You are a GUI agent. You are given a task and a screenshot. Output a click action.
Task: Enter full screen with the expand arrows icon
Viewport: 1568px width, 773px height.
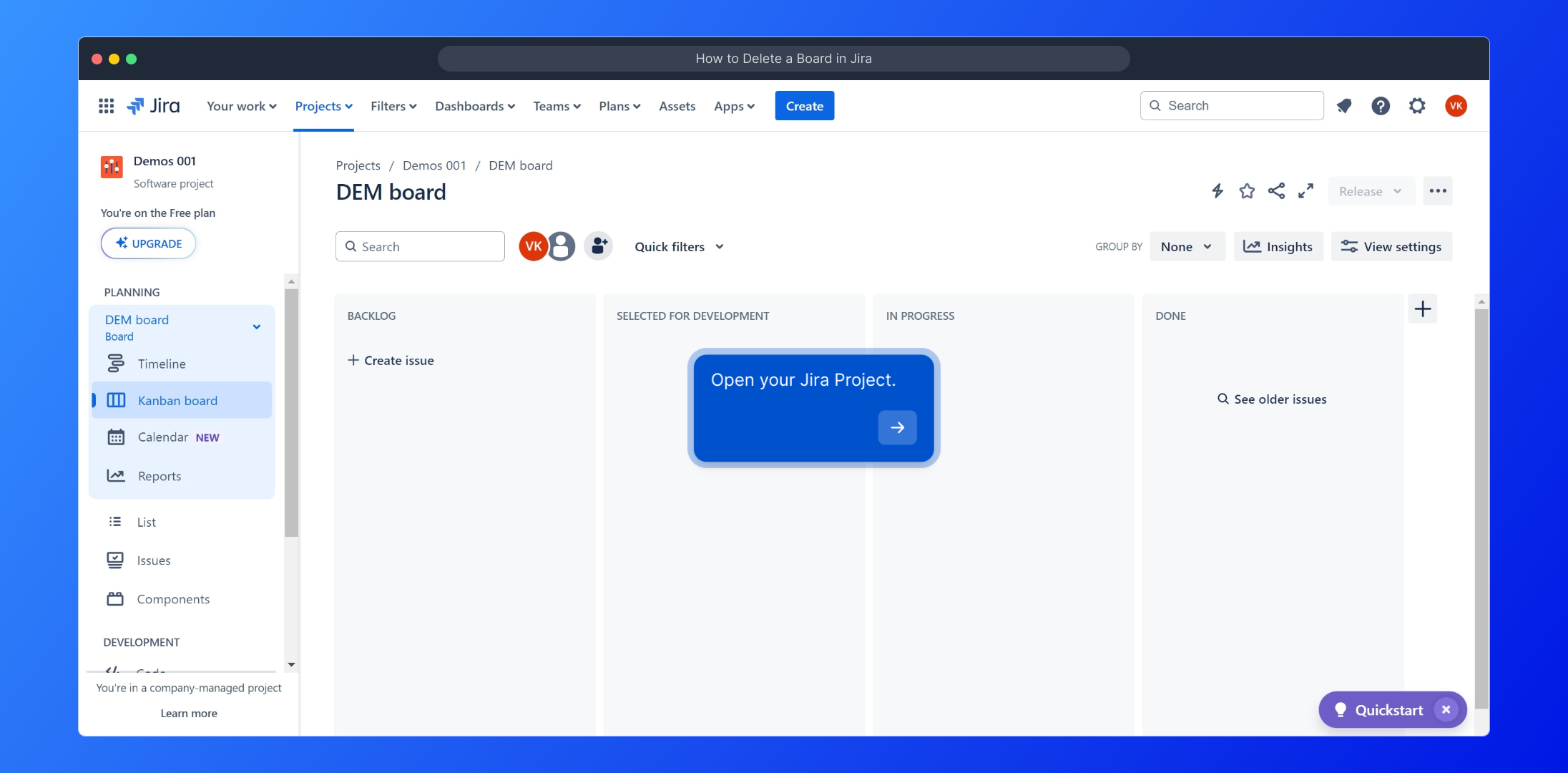[x=1306, y=190]
